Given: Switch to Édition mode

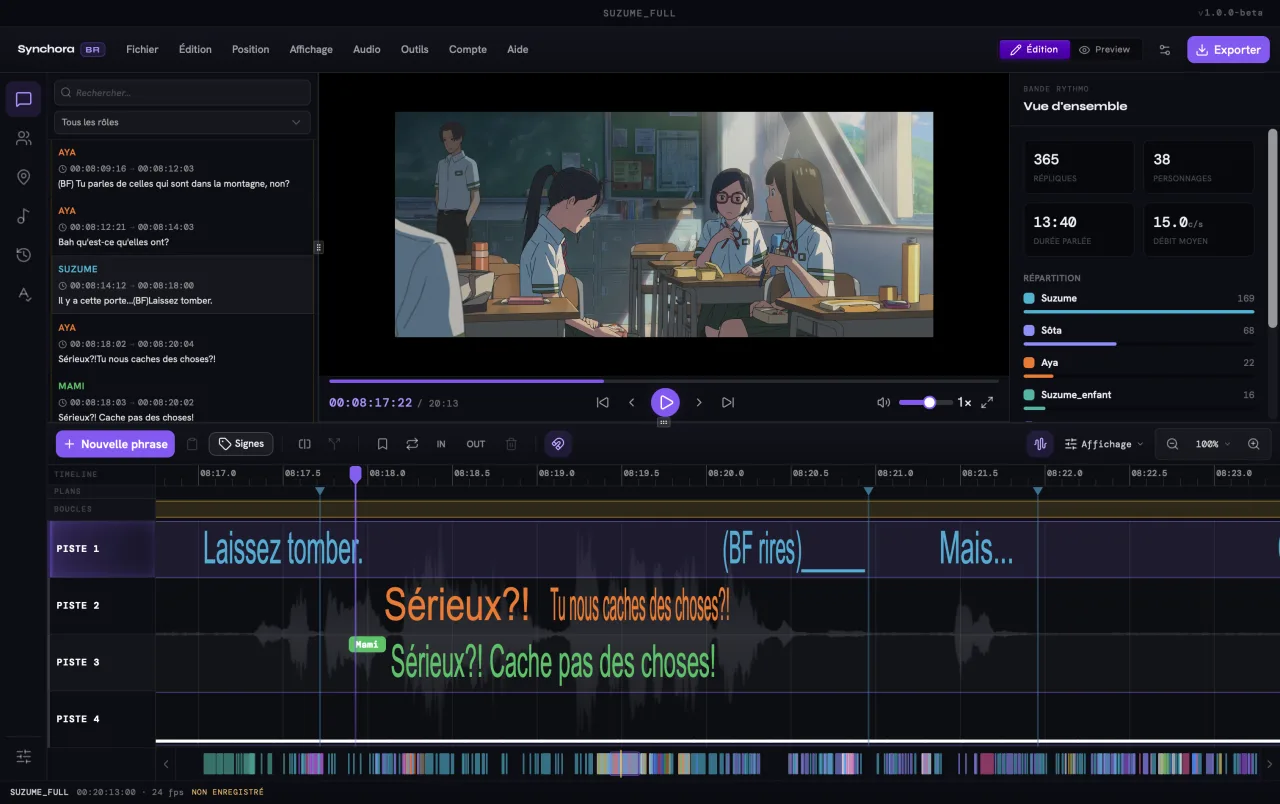Looking at the screenshot, I should (1034, 50).
